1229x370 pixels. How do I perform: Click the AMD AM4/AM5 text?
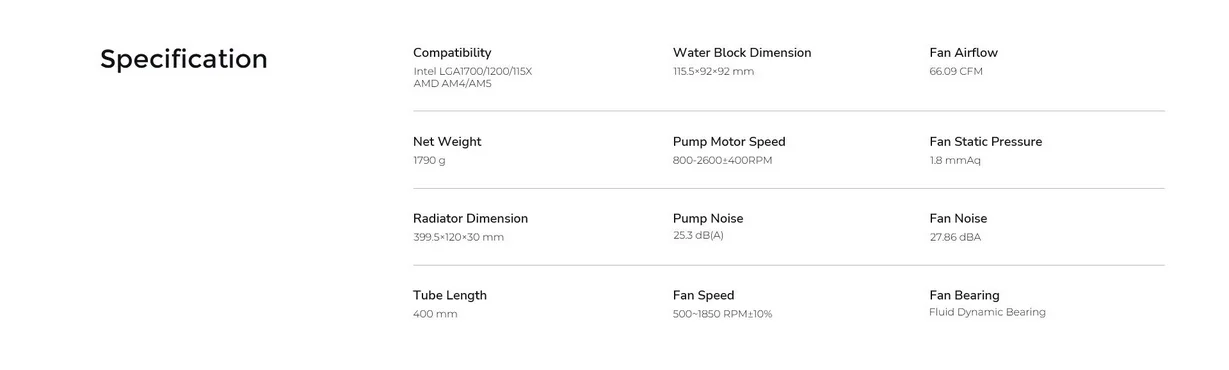click(452, 84)
